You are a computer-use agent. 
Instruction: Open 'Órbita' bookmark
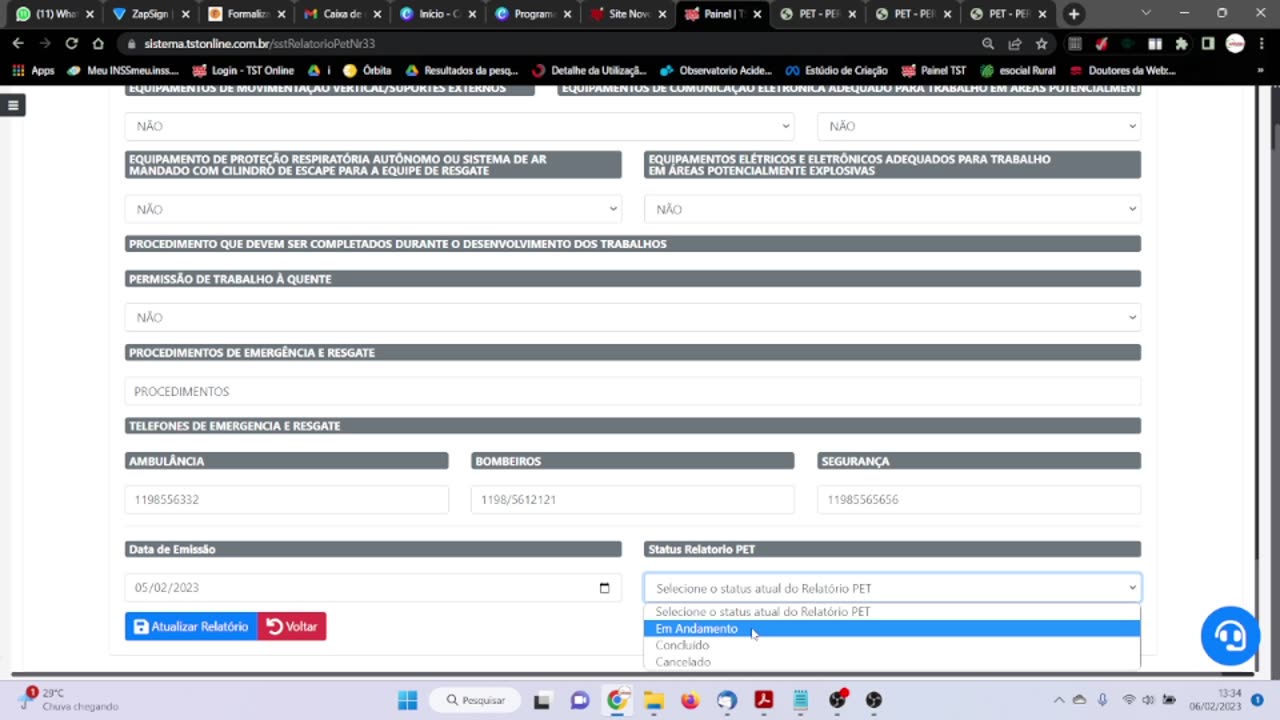click(367, 71)
